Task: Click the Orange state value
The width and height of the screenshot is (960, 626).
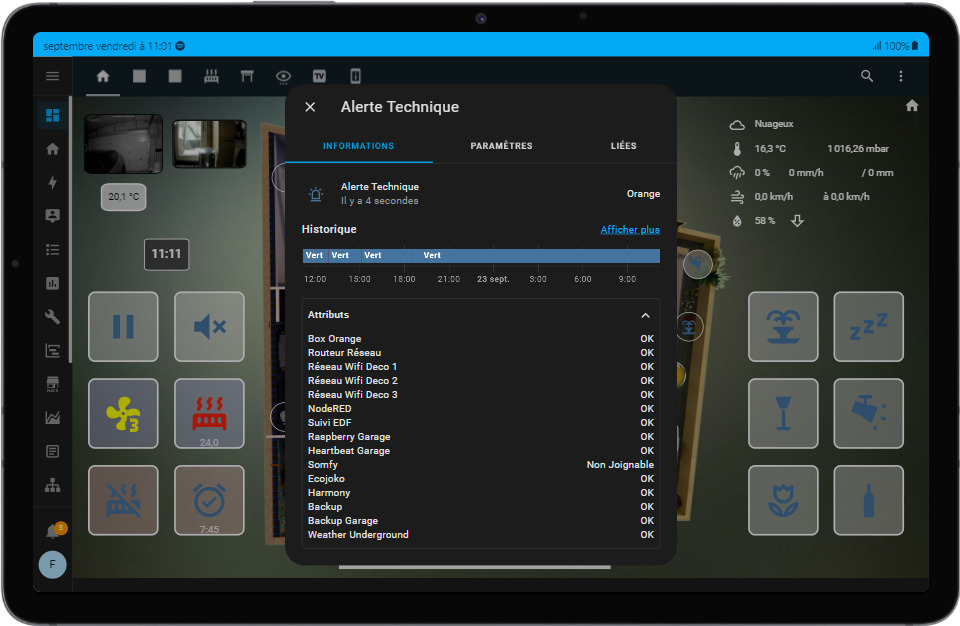Action: pos(643,194)
